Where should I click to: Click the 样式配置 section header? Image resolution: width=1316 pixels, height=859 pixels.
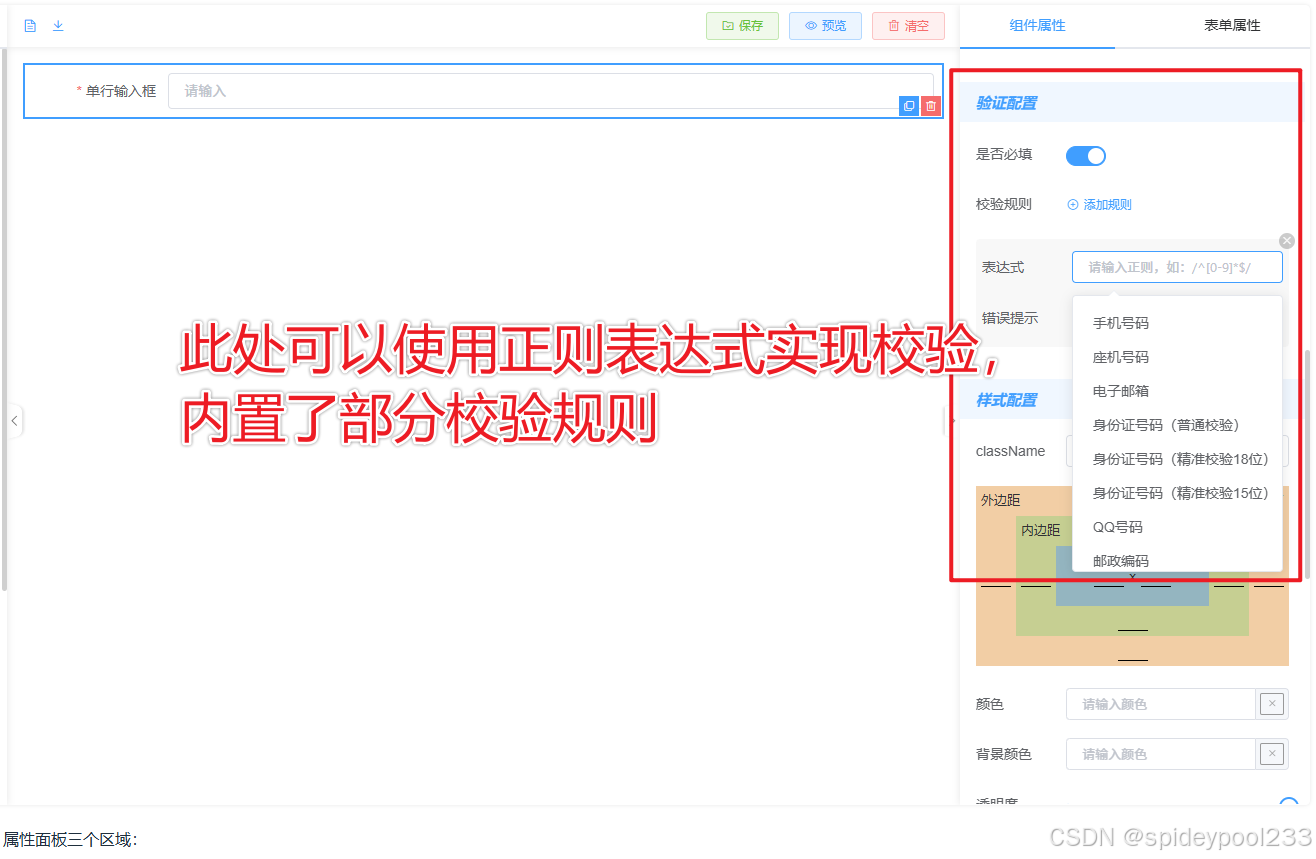tap(1006, 400)
